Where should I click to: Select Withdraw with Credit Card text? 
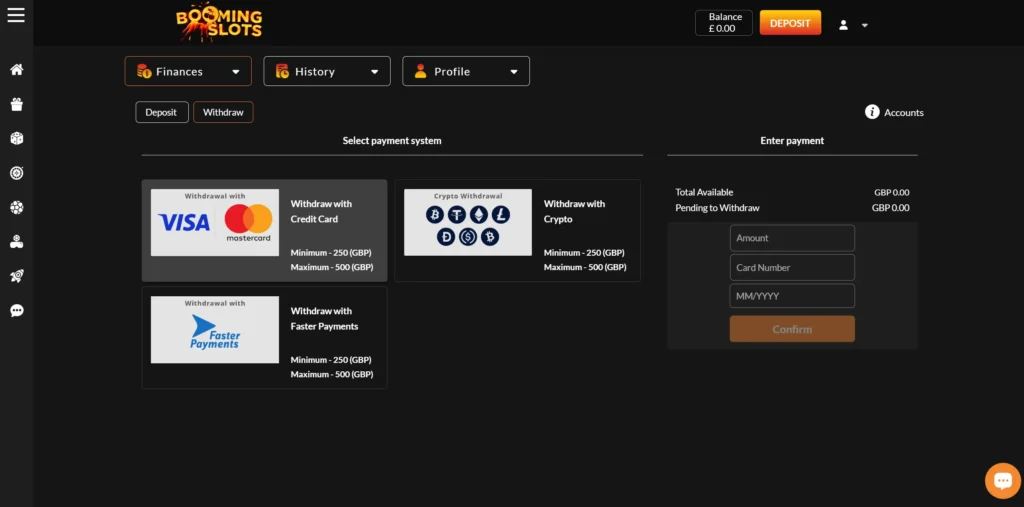[x=321, y=212]
